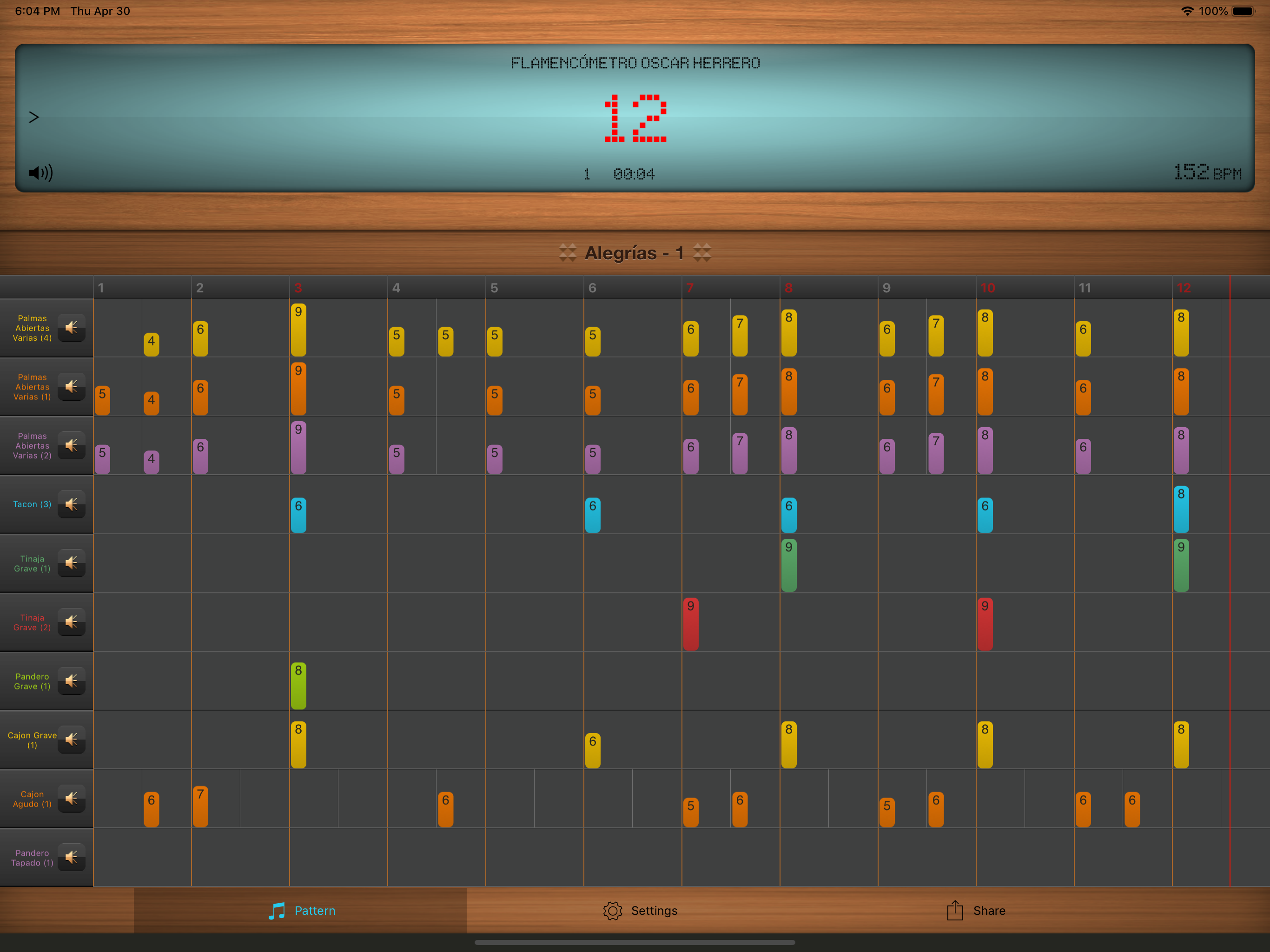Tap the grip icon left of Alegrías
The height and width of the screenshot is (952, 1270).
click(568, 252)
